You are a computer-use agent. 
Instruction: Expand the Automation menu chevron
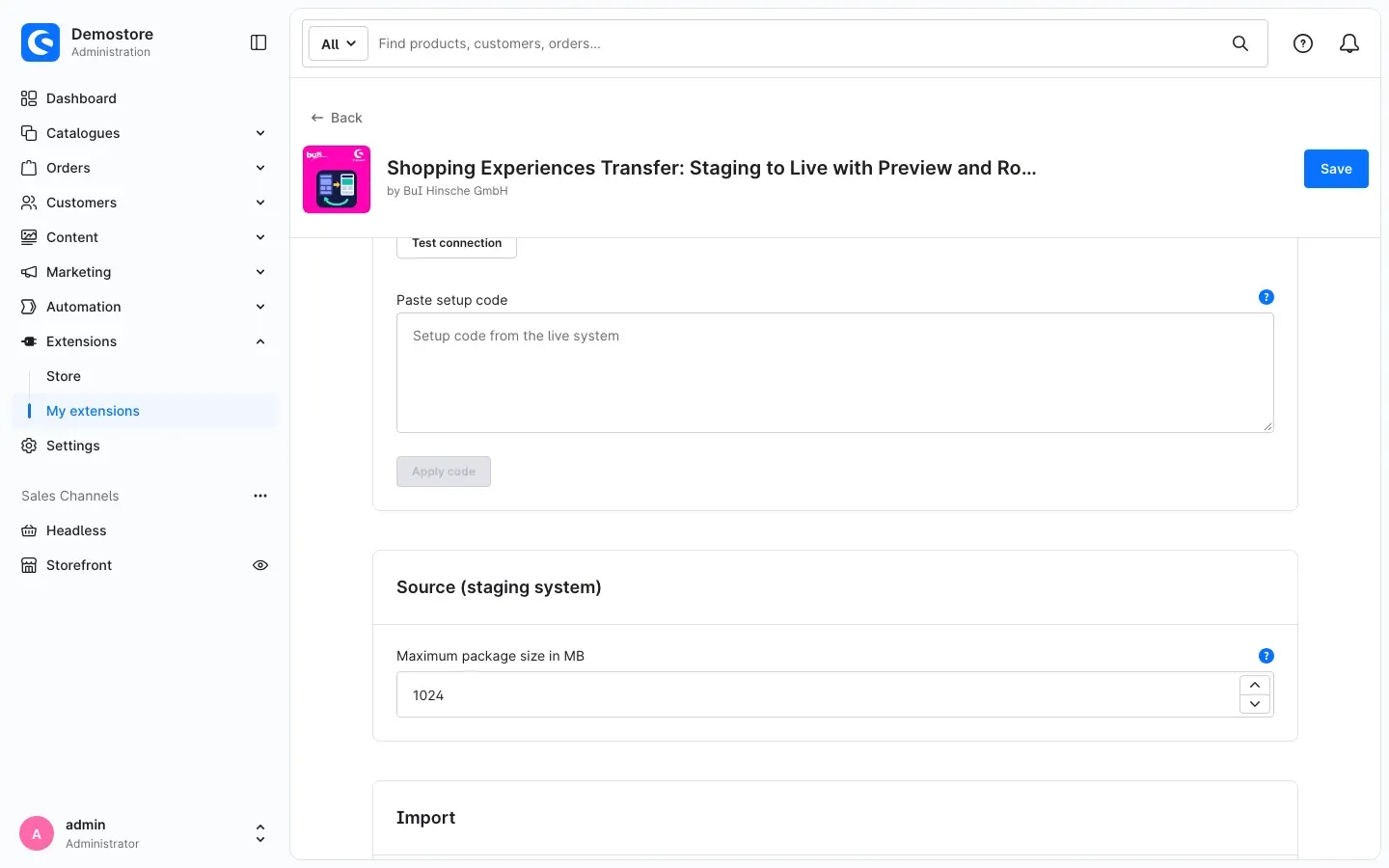(260, 307)
